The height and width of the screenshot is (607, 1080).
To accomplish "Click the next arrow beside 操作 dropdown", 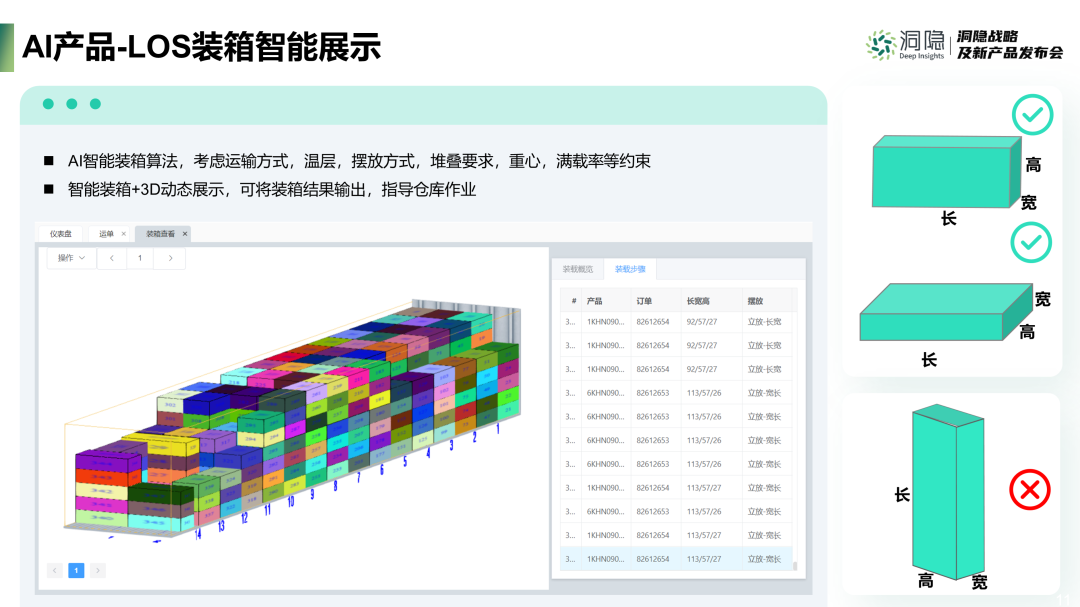I will click(170, 258).
